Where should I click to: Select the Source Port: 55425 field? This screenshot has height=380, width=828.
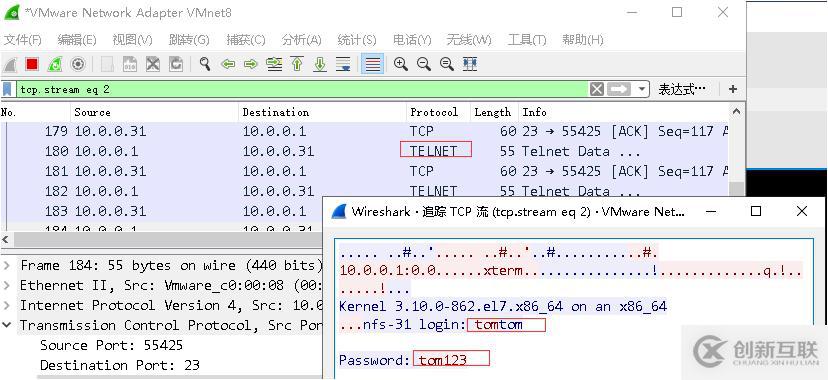pyautogui.click(x=111, y=346)
